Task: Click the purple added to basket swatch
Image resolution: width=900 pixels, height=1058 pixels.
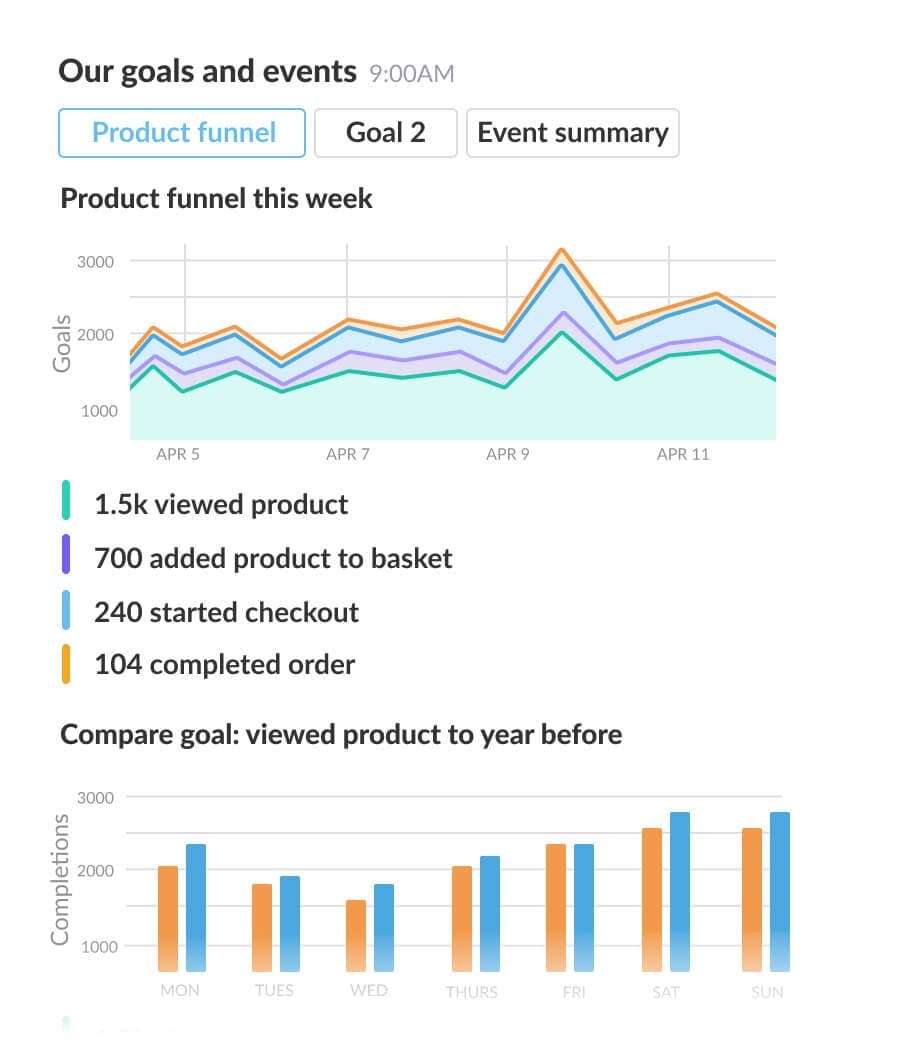Action: pos(65,554)
